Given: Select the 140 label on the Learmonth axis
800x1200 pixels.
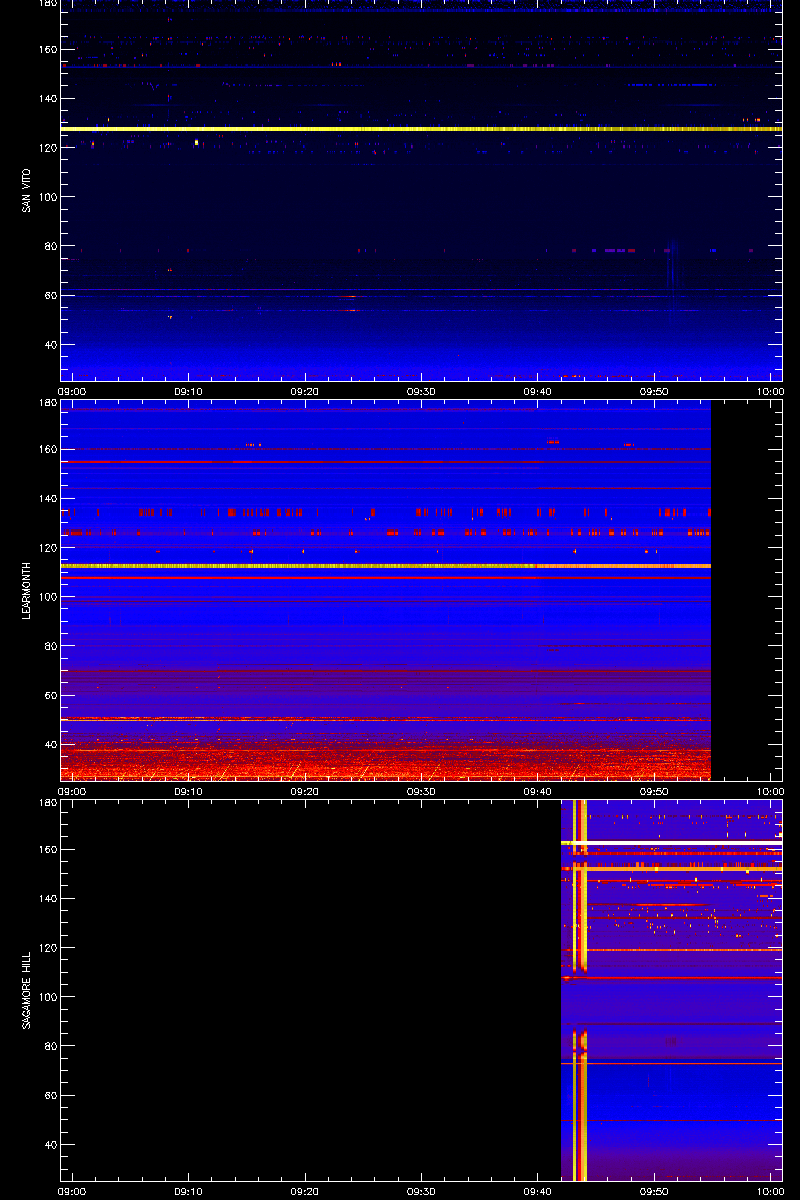Looking at the screenshot, I should [46, 498].
